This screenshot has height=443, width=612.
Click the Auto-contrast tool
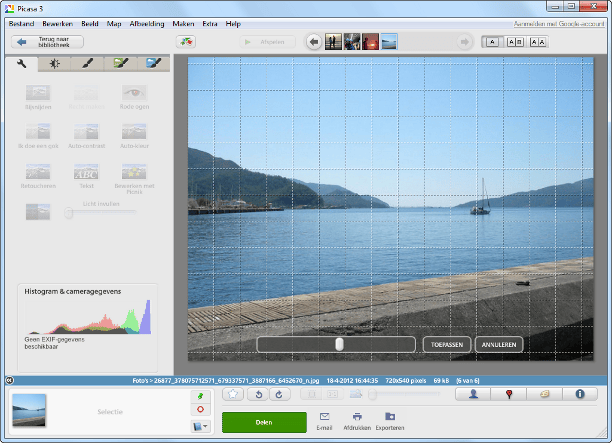tap(86, 135)
